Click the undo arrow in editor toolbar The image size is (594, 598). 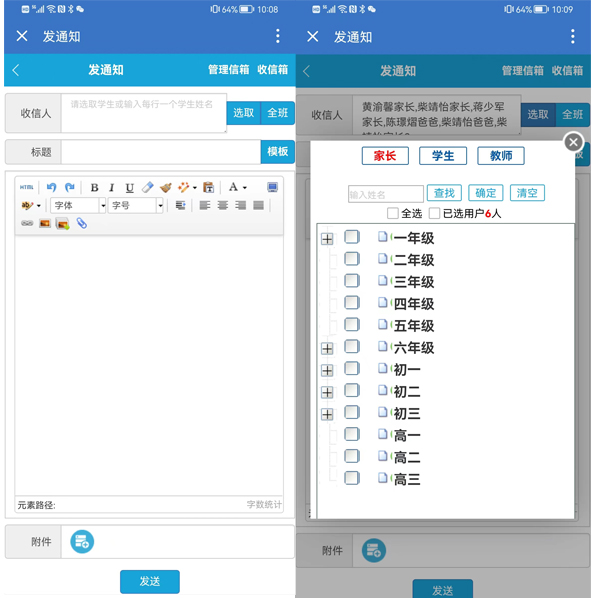pos(51,187)
